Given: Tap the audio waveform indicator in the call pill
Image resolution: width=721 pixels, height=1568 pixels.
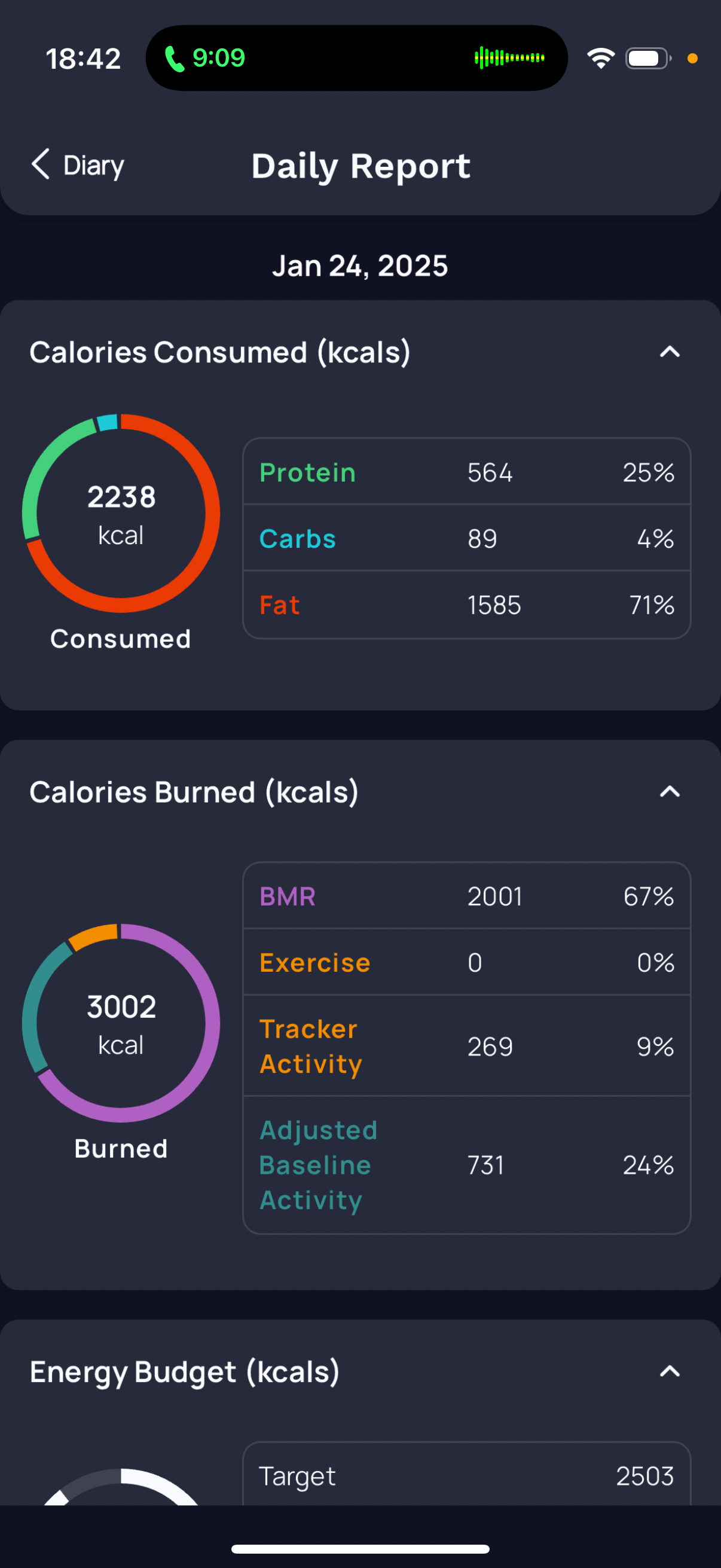Looking at the screenshot, I should coord(509,58).
